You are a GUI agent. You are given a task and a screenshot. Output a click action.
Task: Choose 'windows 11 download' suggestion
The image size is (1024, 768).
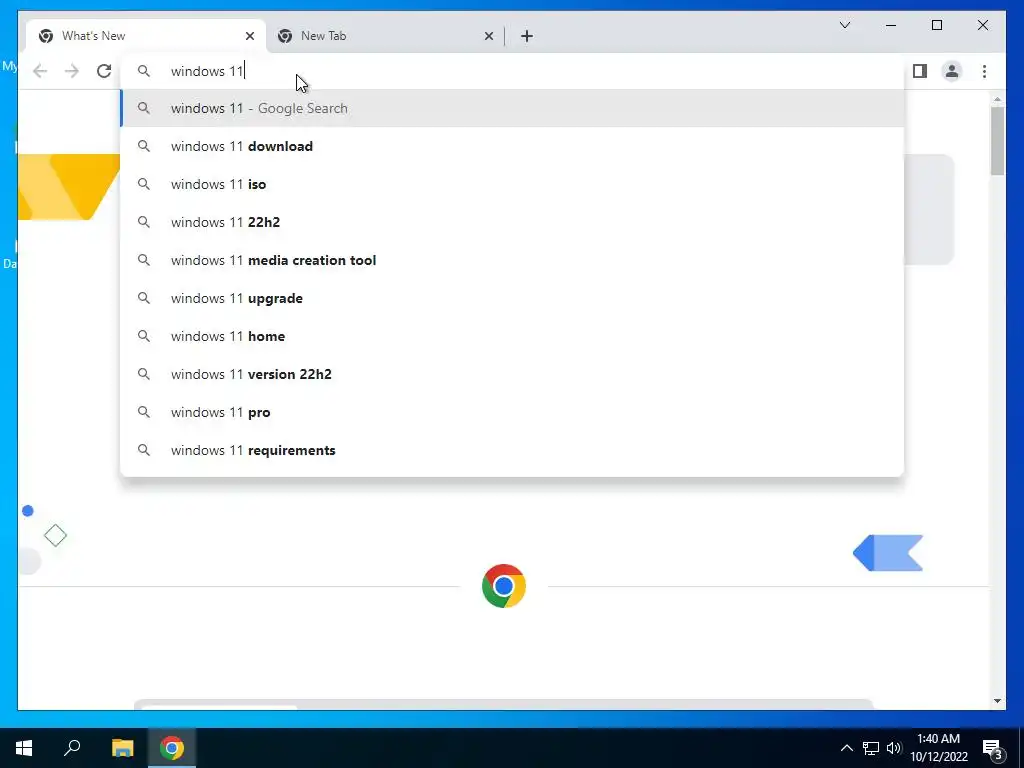[x=512, y=146]
